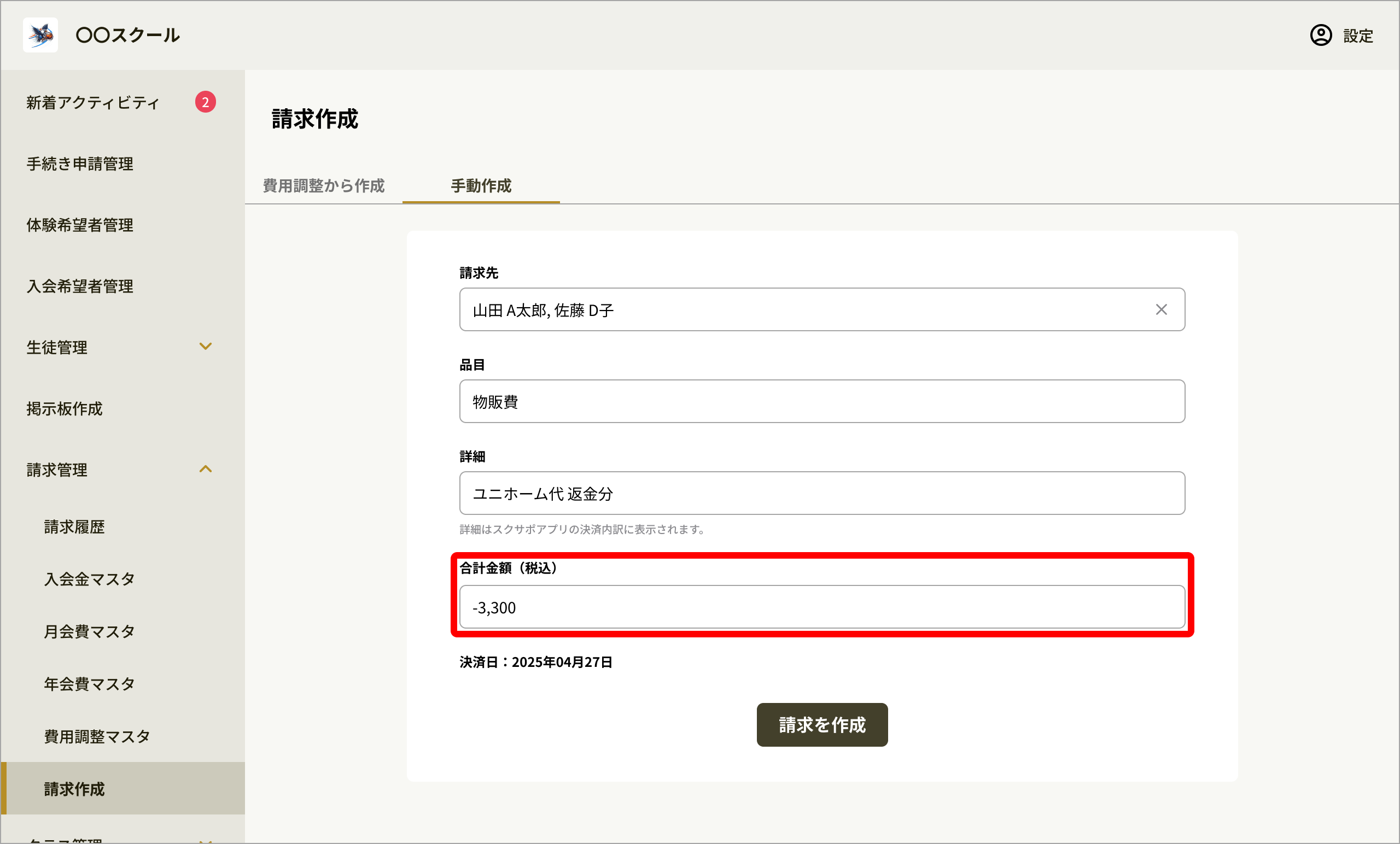Open 新着アクティビティ in the sidebar
Viewport: 1400px width, 844px height.
click(92, 102)
